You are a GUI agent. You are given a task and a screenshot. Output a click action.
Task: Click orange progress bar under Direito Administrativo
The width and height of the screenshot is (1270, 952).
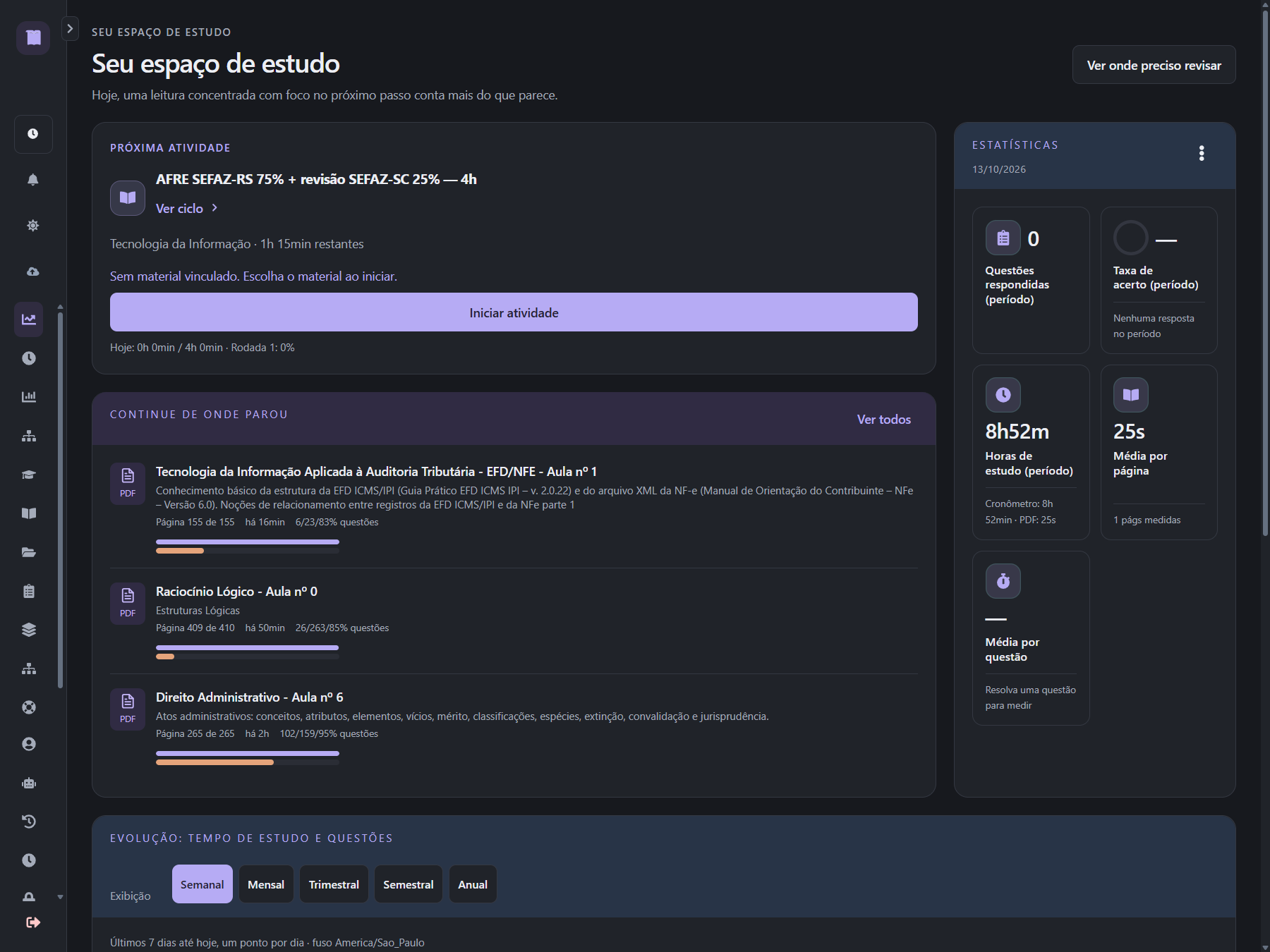coord(214,762)
